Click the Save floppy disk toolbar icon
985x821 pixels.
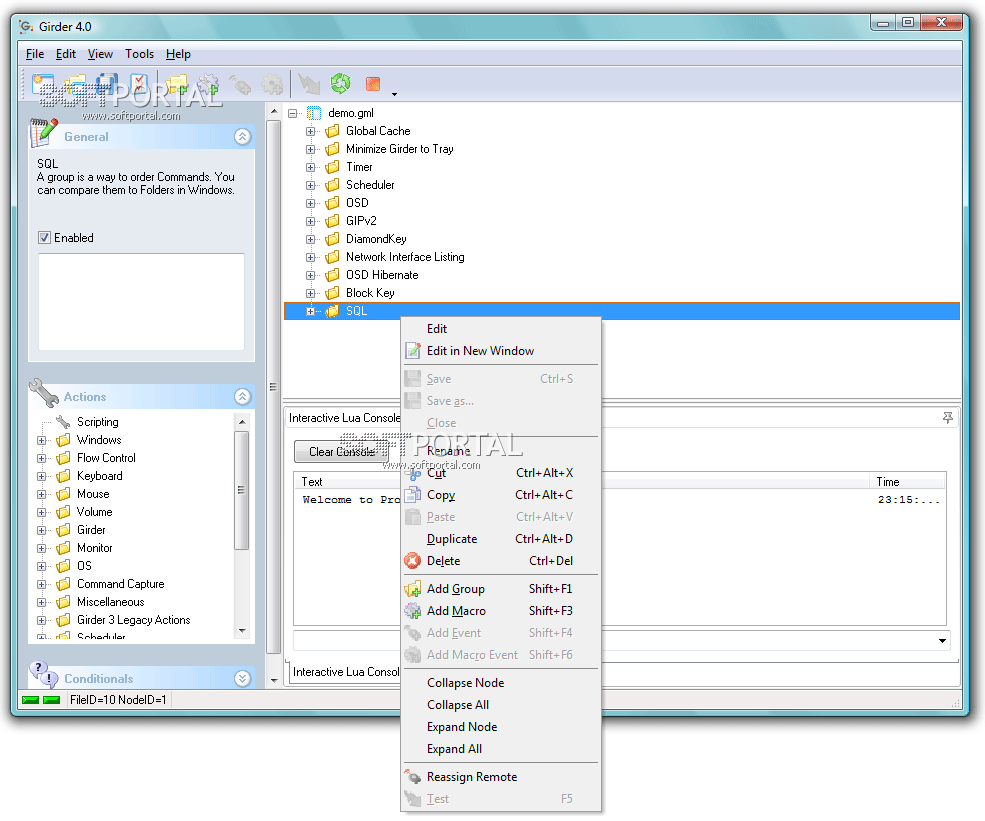pos(107,84)
